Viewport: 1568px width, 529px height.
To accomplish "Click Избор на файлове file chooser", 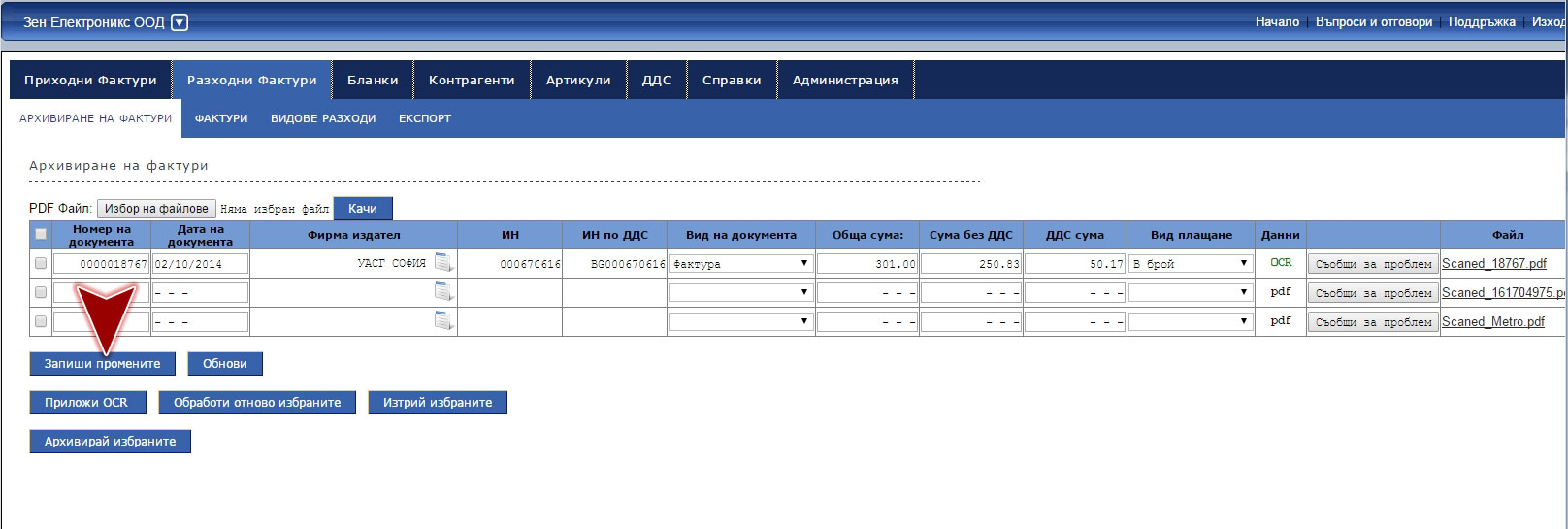I will pyautogui.click(x=156, y=209).
